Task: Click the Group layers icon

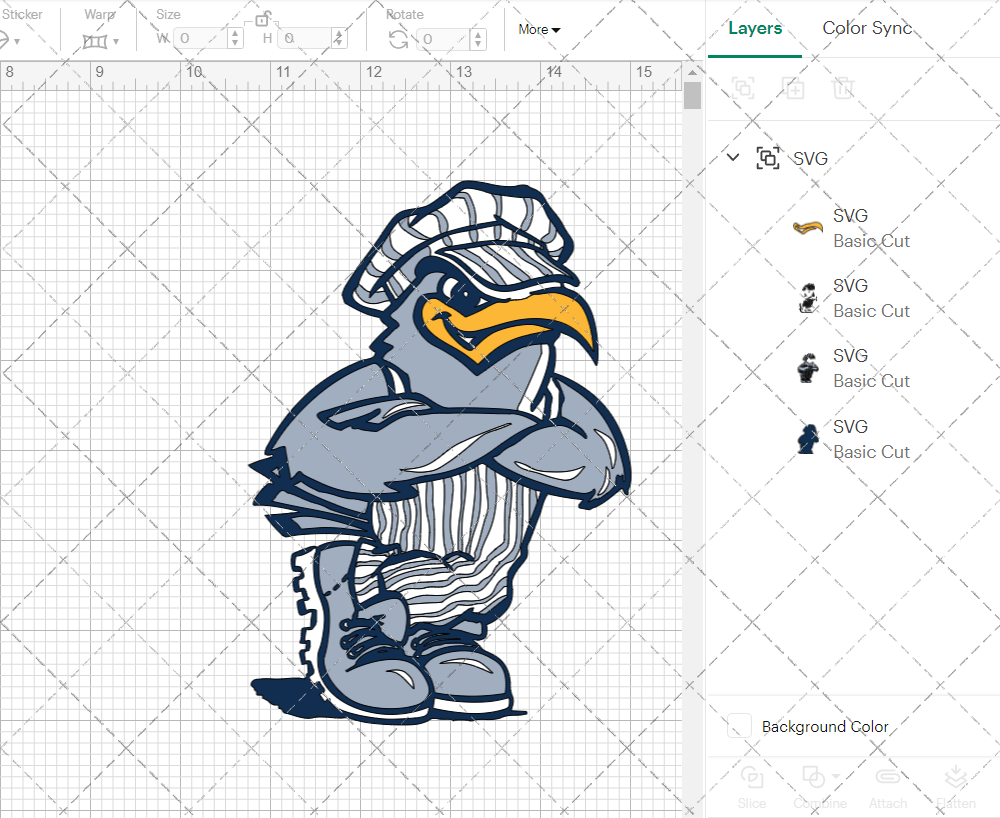Action: click(743, 87)
